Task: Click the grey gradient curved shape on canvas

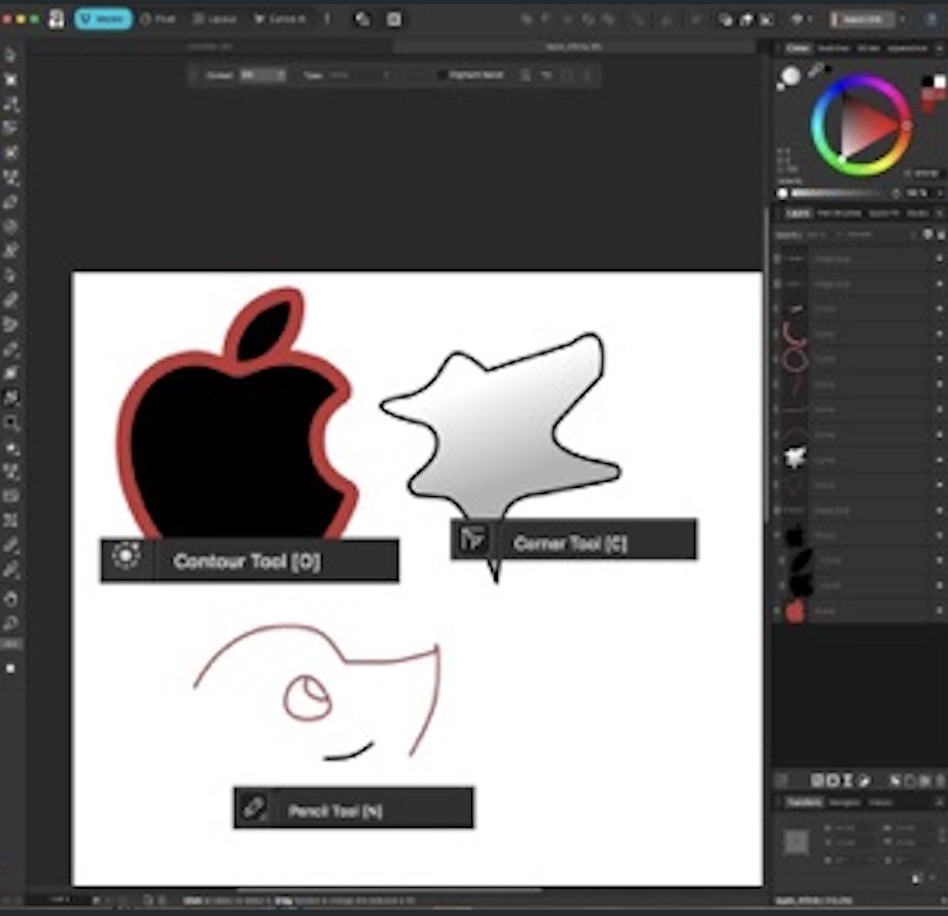Action: coord(502,435)
